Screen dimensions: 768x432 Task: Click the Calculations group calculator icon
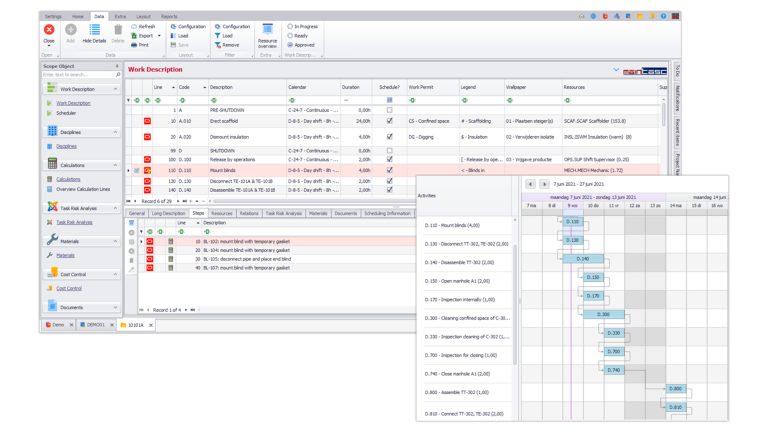[52, 165]
